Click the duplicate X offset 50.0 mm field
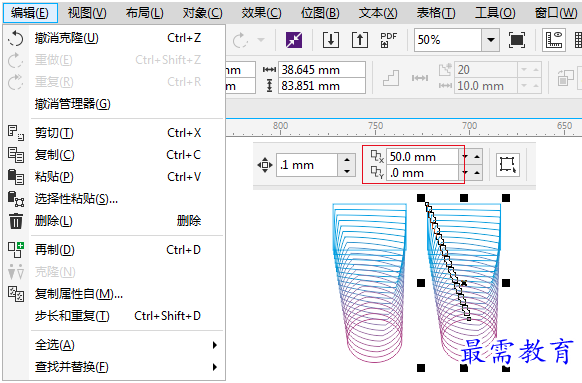The width and height of the screenshot is (582, 383). coord(422,157)
